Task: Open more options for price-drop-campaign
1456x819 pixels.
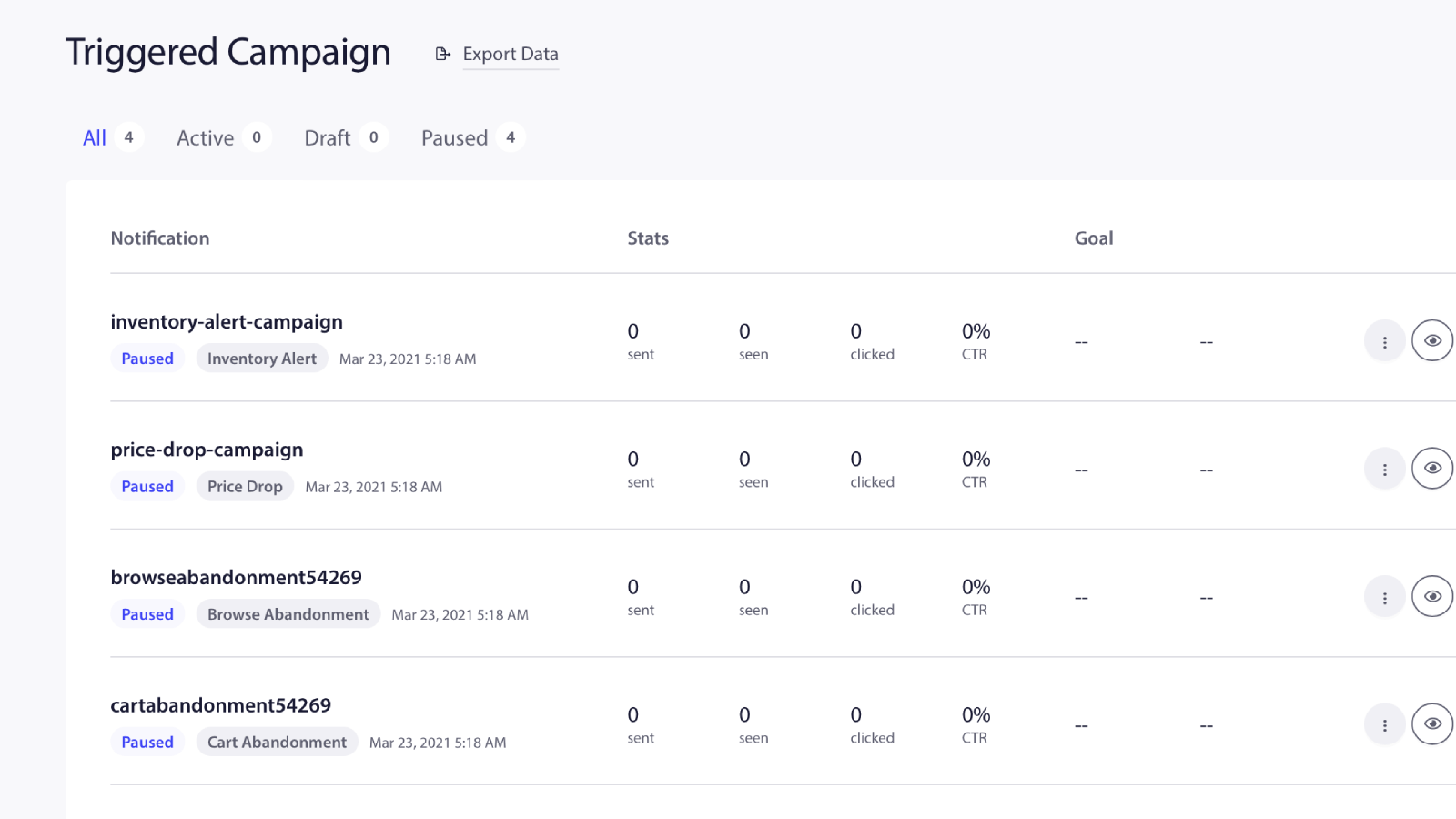Action: point(1384,470)
